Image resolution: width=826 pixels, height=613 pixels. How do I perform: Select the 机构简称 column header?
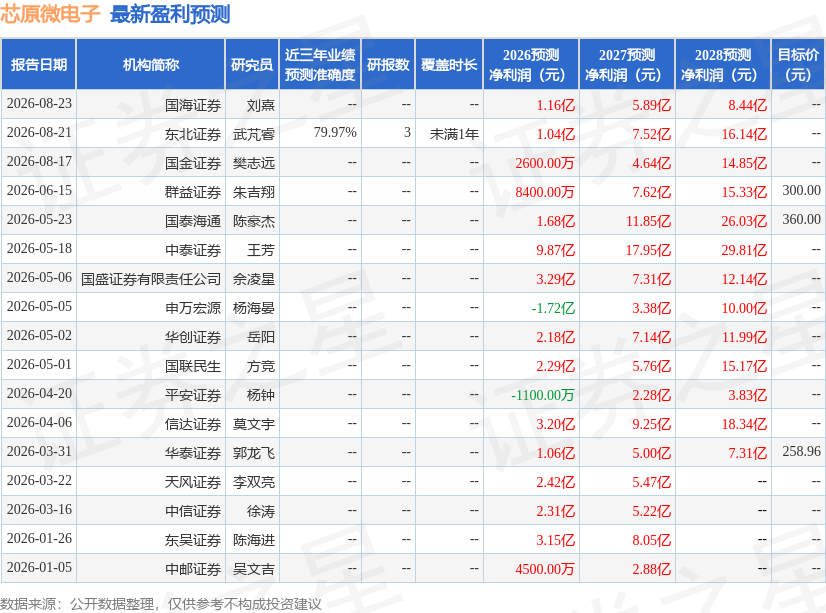click(x=151, y=65)
